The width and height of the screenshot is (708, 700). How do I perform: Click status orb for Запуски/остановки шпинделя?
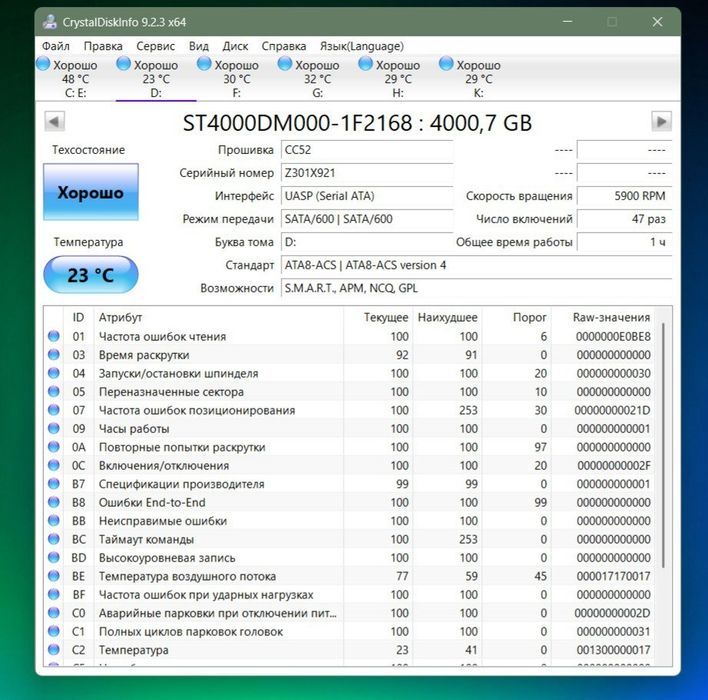pyautogui.click(x=54, y=373)
